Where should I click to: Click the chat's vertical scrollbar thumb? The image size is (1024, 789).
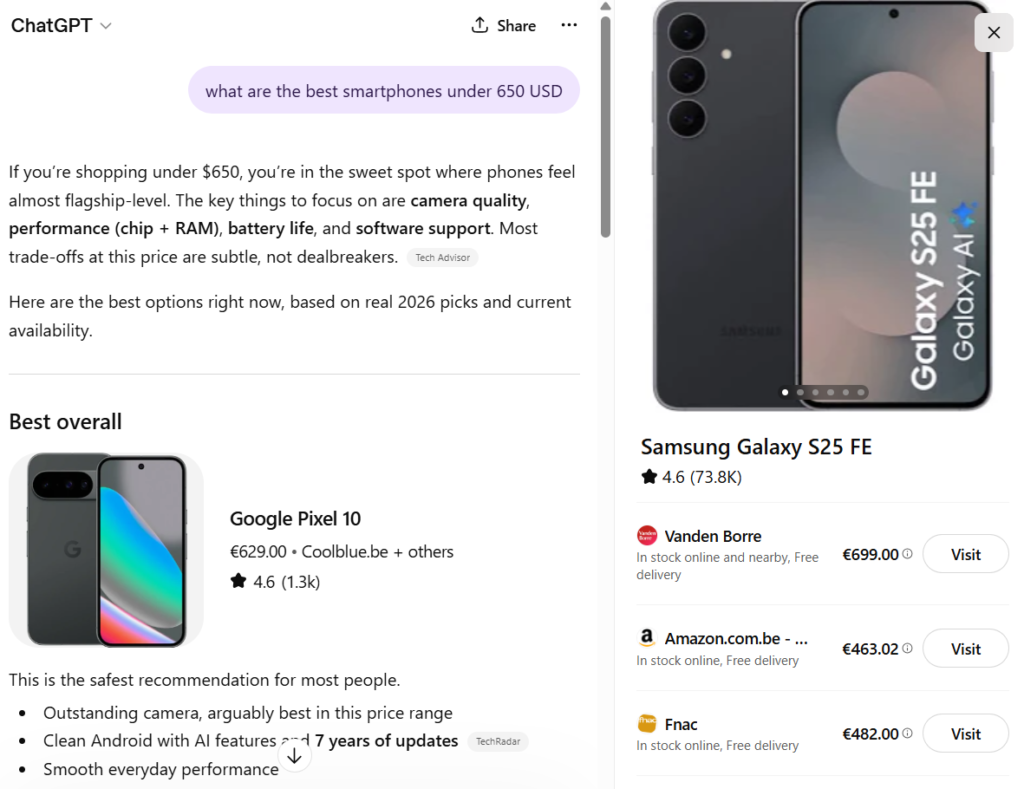(605, 125)
